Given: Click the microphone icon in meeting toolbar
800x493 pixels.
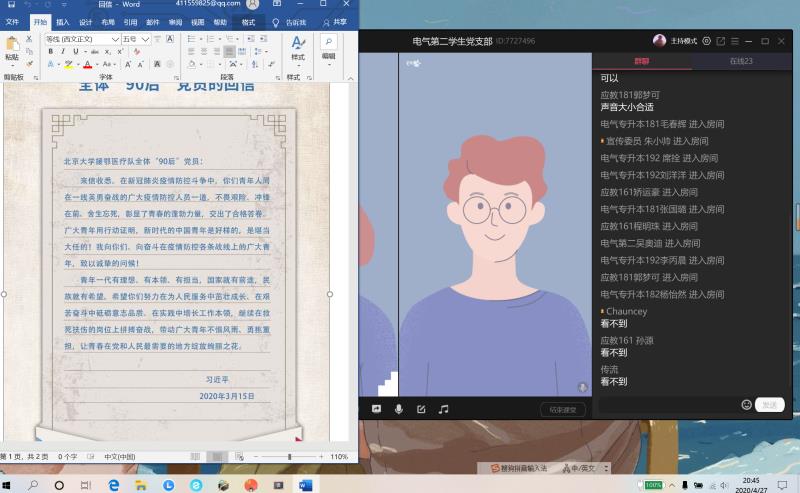Looking at the screenshot, I should [x=399, y=409].
